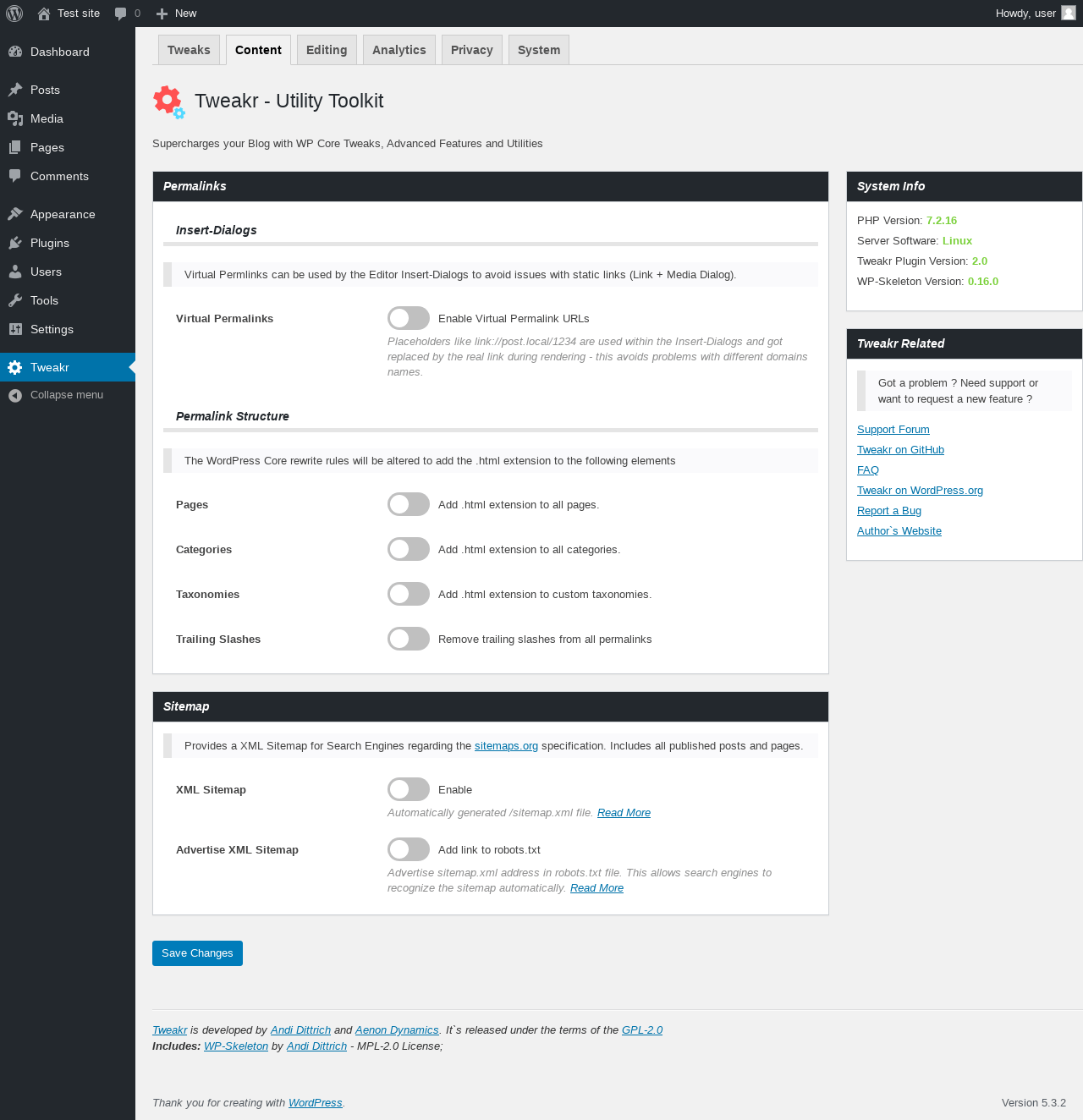Click the Media library icon
This screenshot has height=1120, width=1083.
(15, 118)
